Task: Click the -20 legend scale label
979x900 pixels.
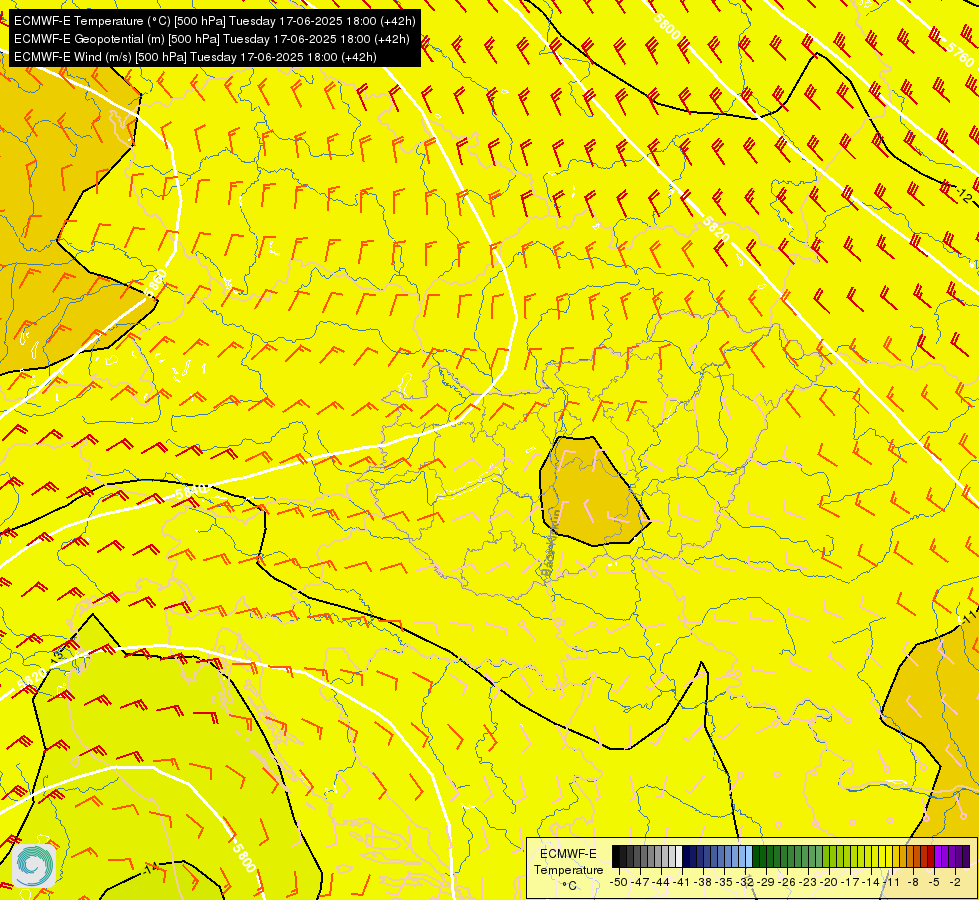Action: [x=829, y=882]
